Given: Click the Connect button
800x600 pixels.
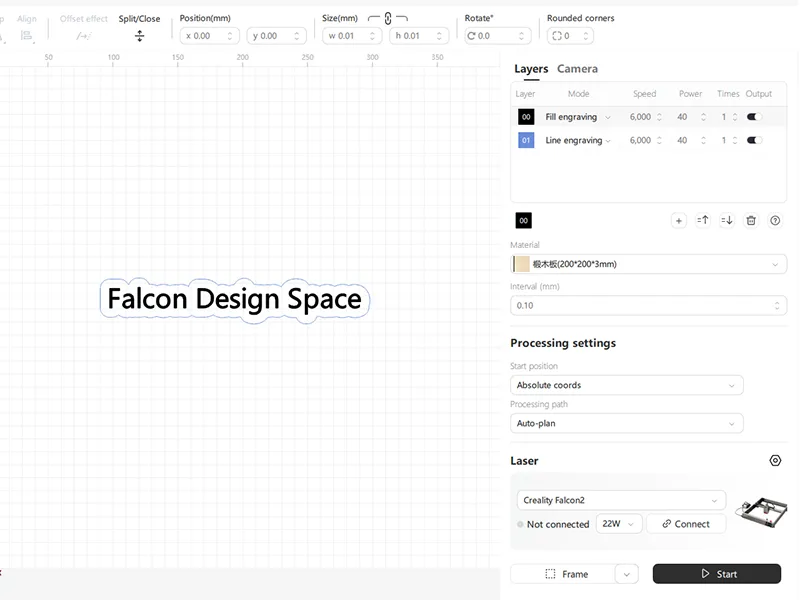Looking at the screenshot, I should 686,524.
